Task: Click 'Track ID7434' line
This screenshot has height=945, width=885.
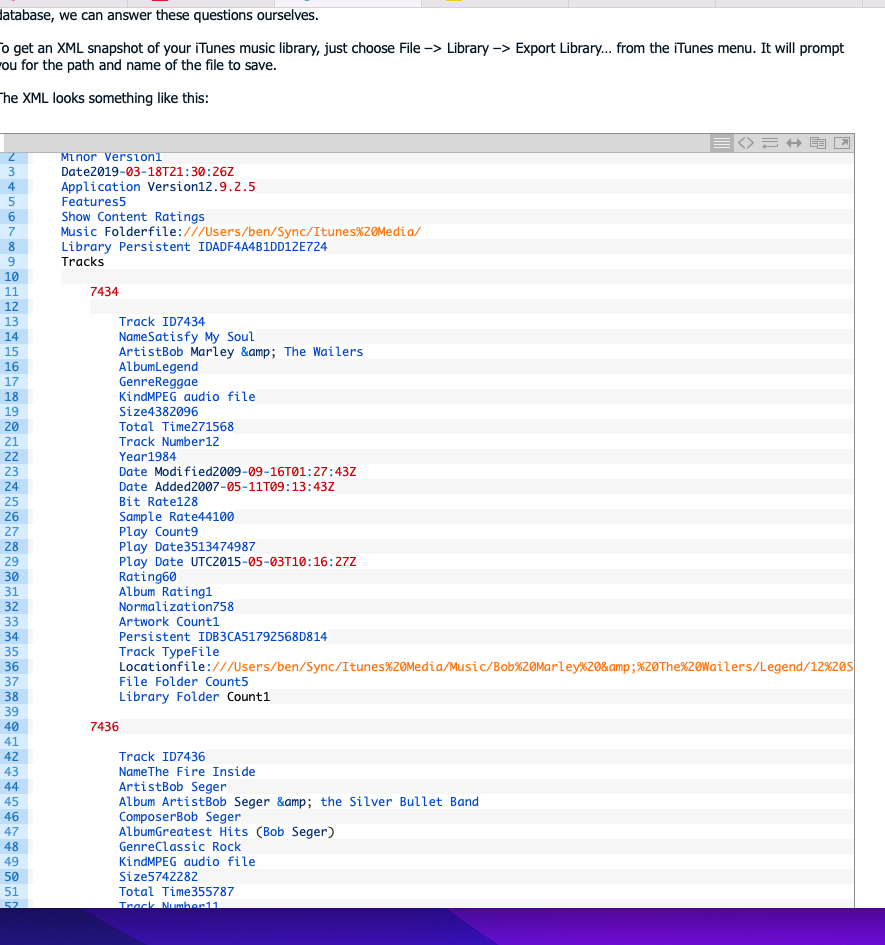Action: 162,322
